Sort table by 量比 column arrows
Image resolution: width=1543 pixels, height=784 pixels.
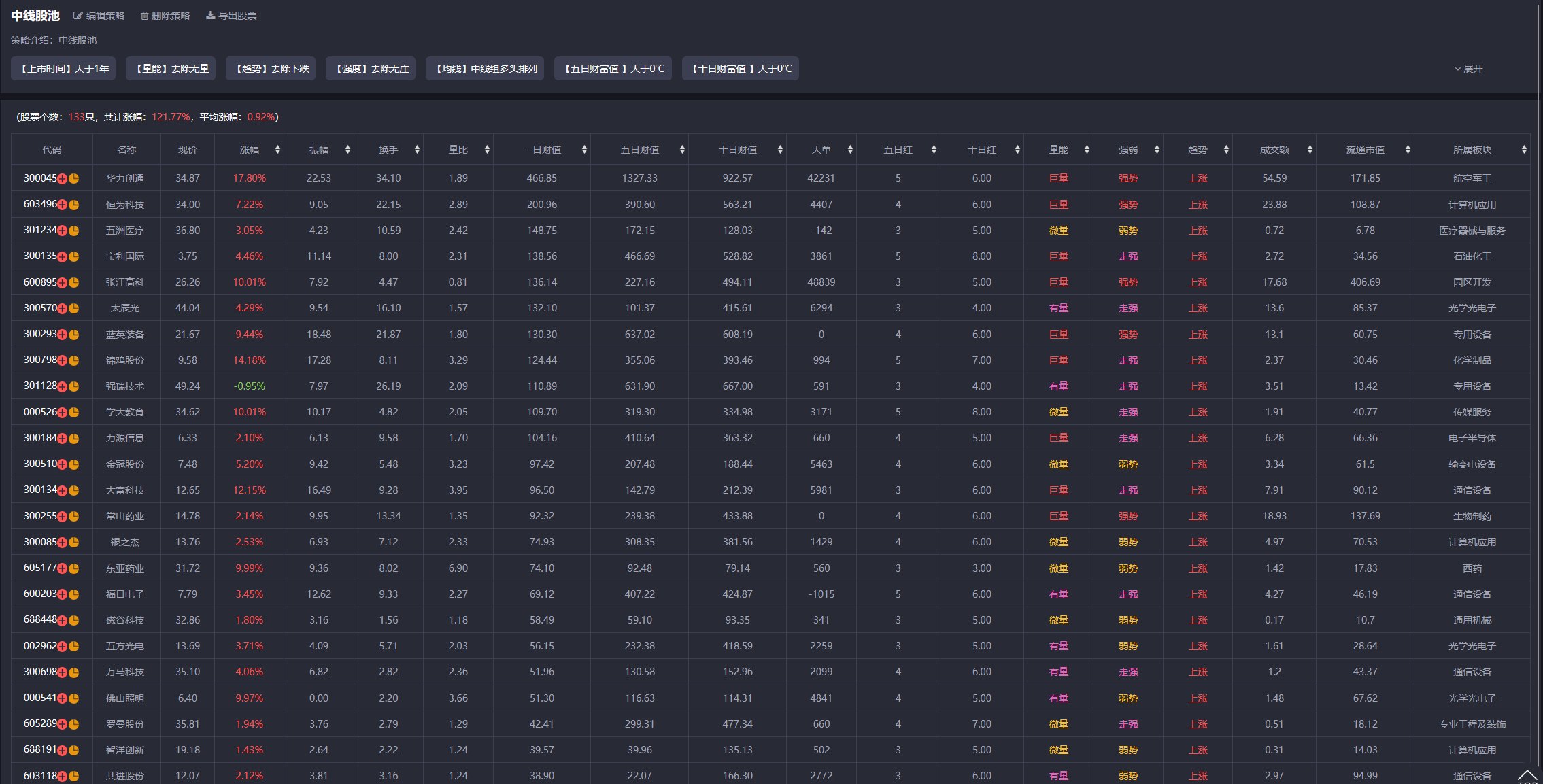(x=487, y=150)
